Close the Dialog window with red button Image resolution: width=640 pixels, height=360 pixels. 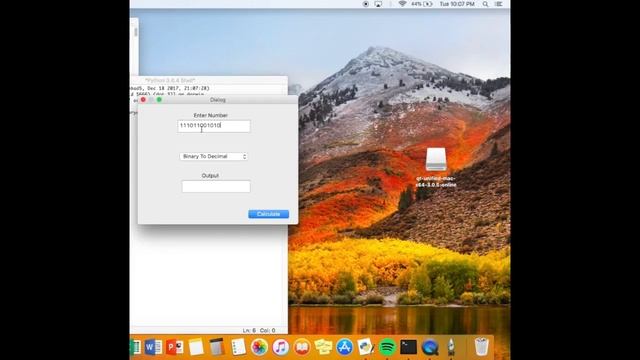coord(143,100)
